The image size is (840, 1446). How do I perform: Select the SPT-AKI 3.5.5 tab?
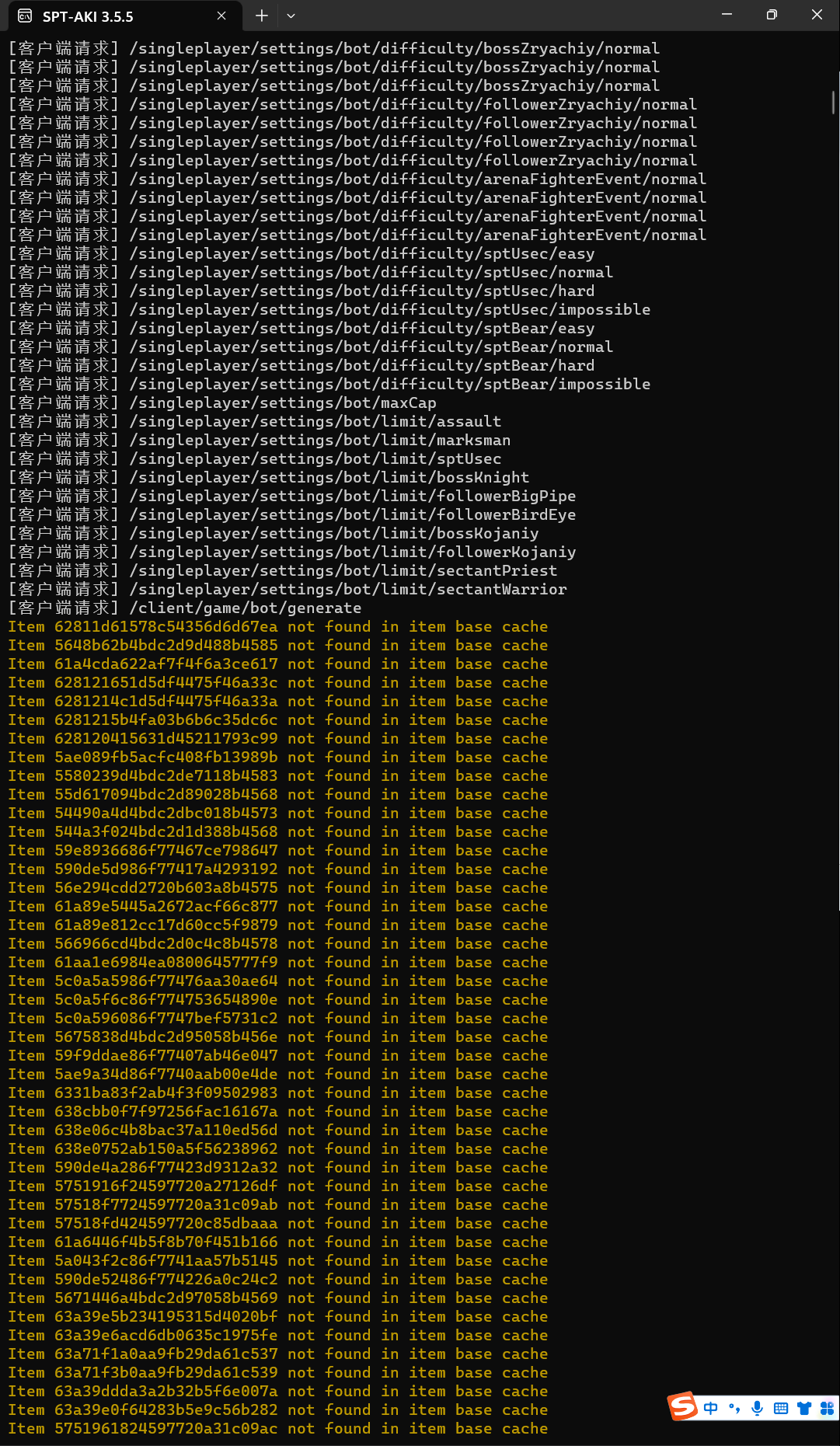click(x=109, y=16)
